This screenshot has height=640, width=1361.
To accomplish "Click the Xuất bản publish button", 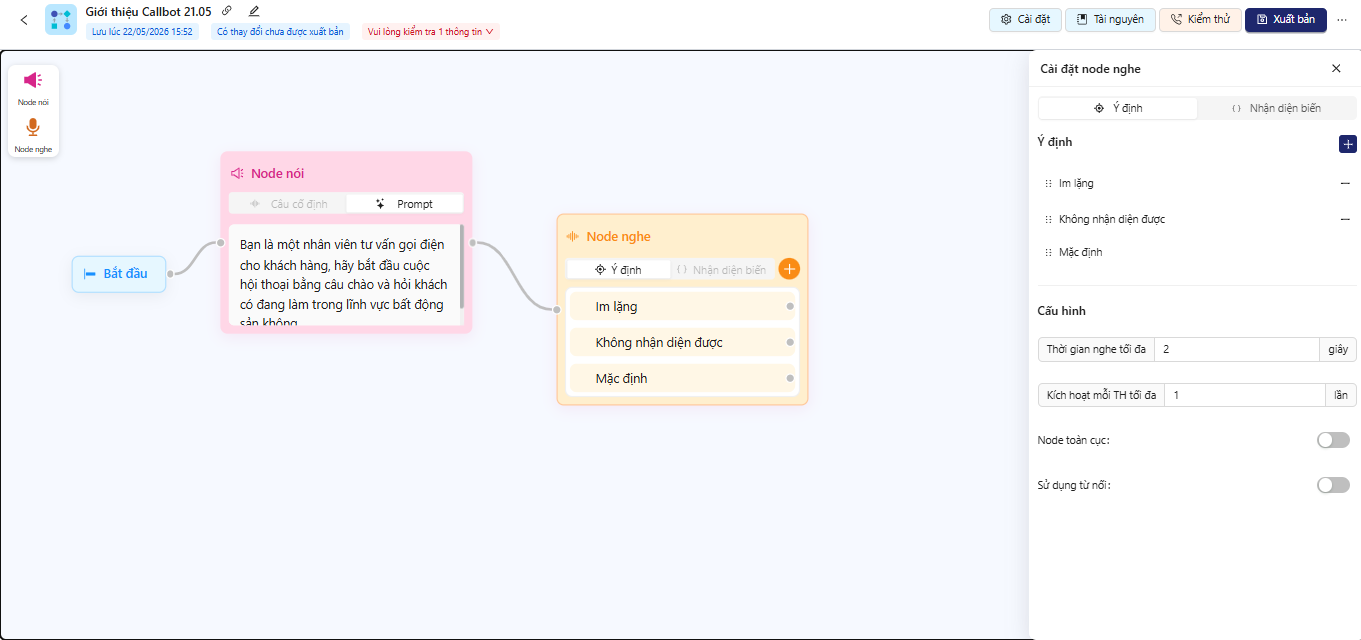I will click(x=1286, y=20).
